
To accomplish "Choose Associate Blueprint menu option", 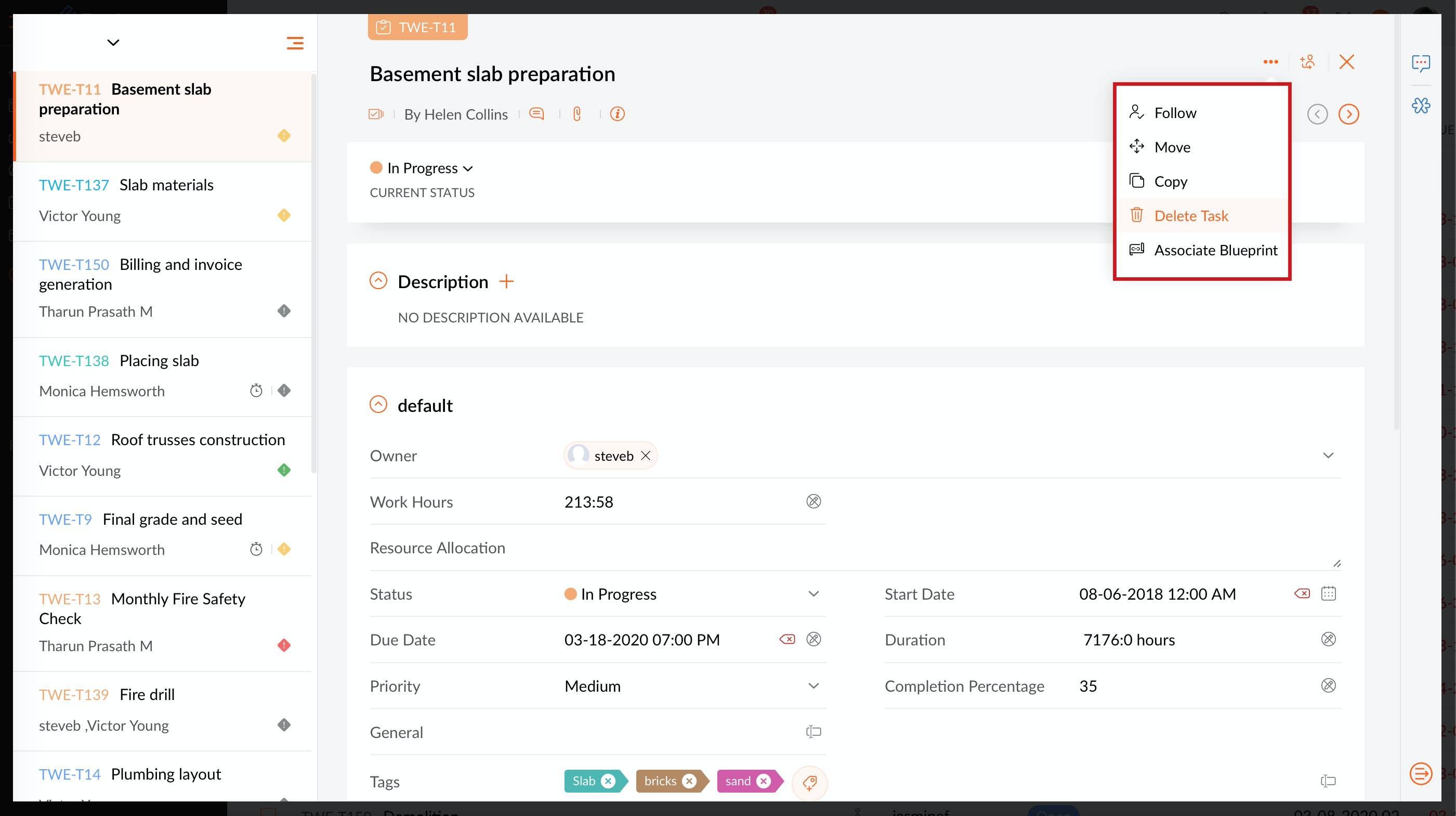I will [1215, 250].
